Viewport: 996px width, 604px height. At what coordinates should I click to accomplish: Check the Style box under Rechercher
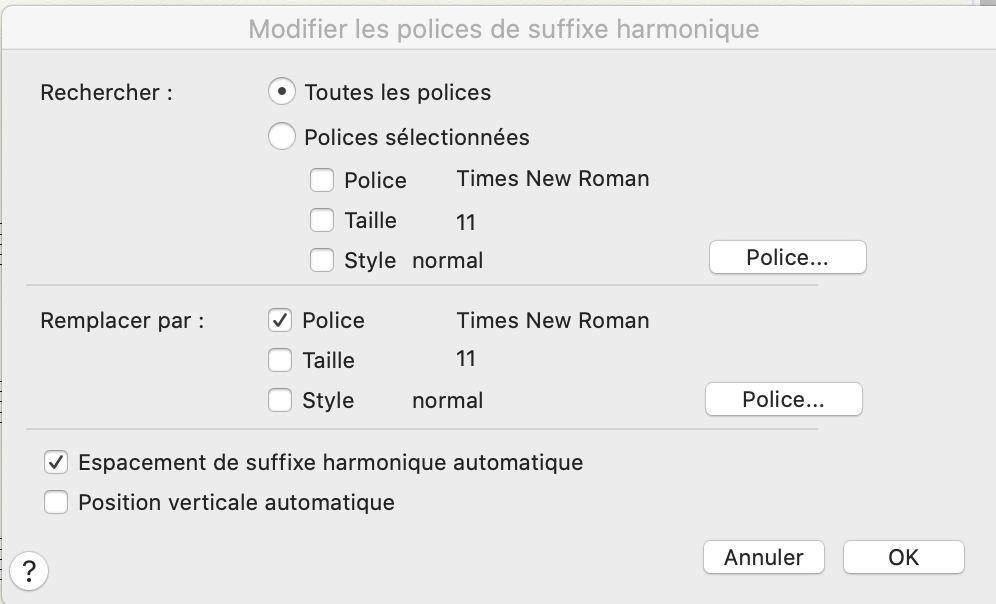click(x=322, y=260)
